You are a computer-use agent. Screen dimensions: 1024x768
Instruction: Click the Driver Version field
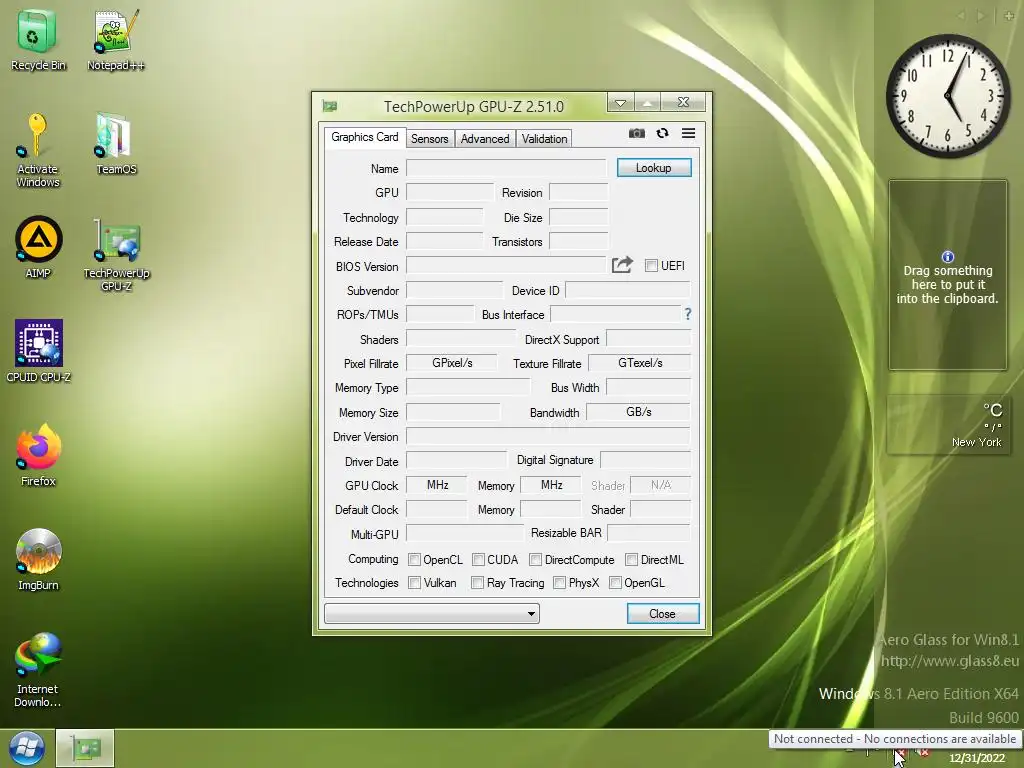point(548,436)
